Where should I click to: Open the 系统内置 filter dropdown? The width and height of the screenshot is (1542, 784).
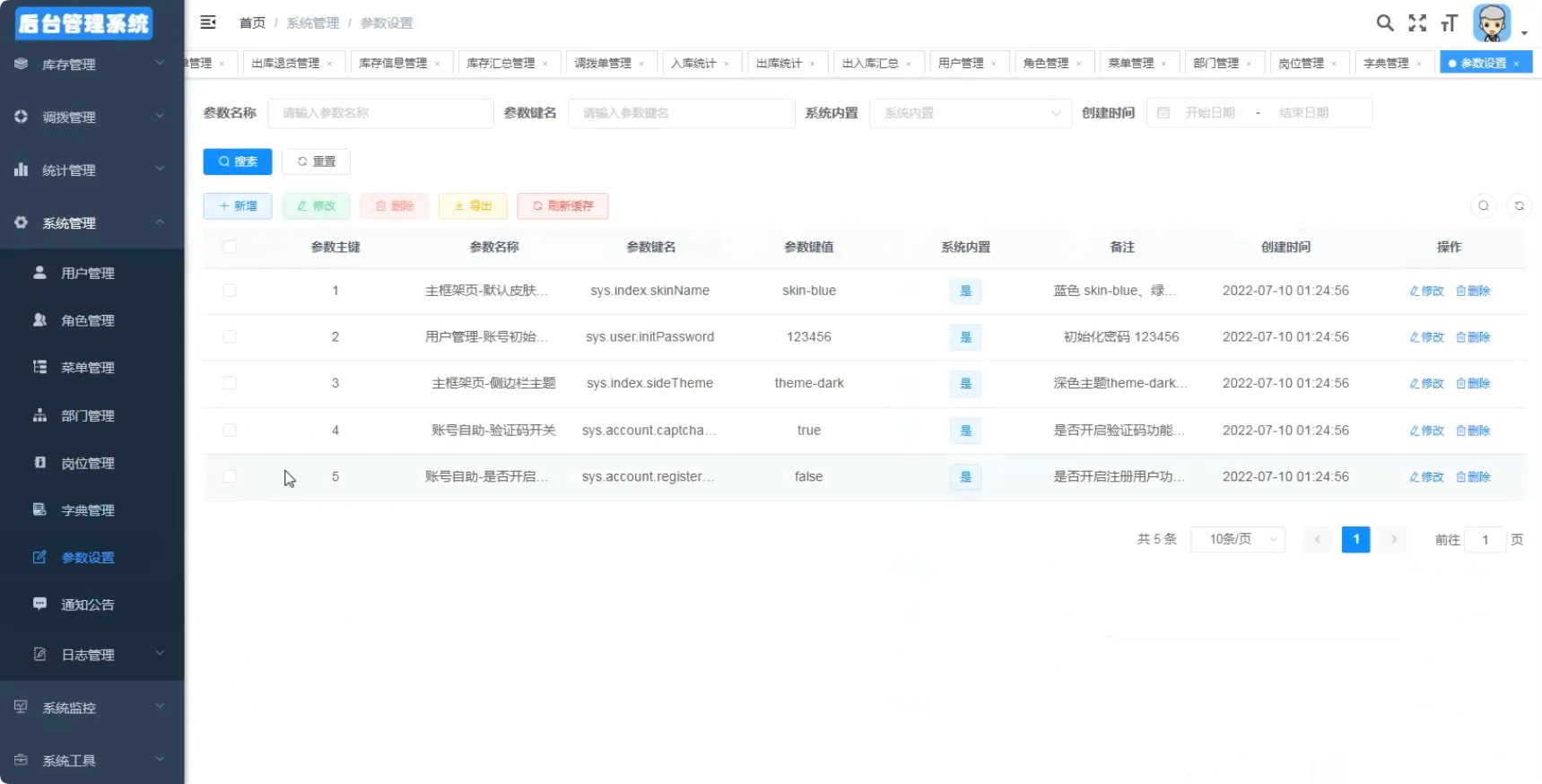971,113
